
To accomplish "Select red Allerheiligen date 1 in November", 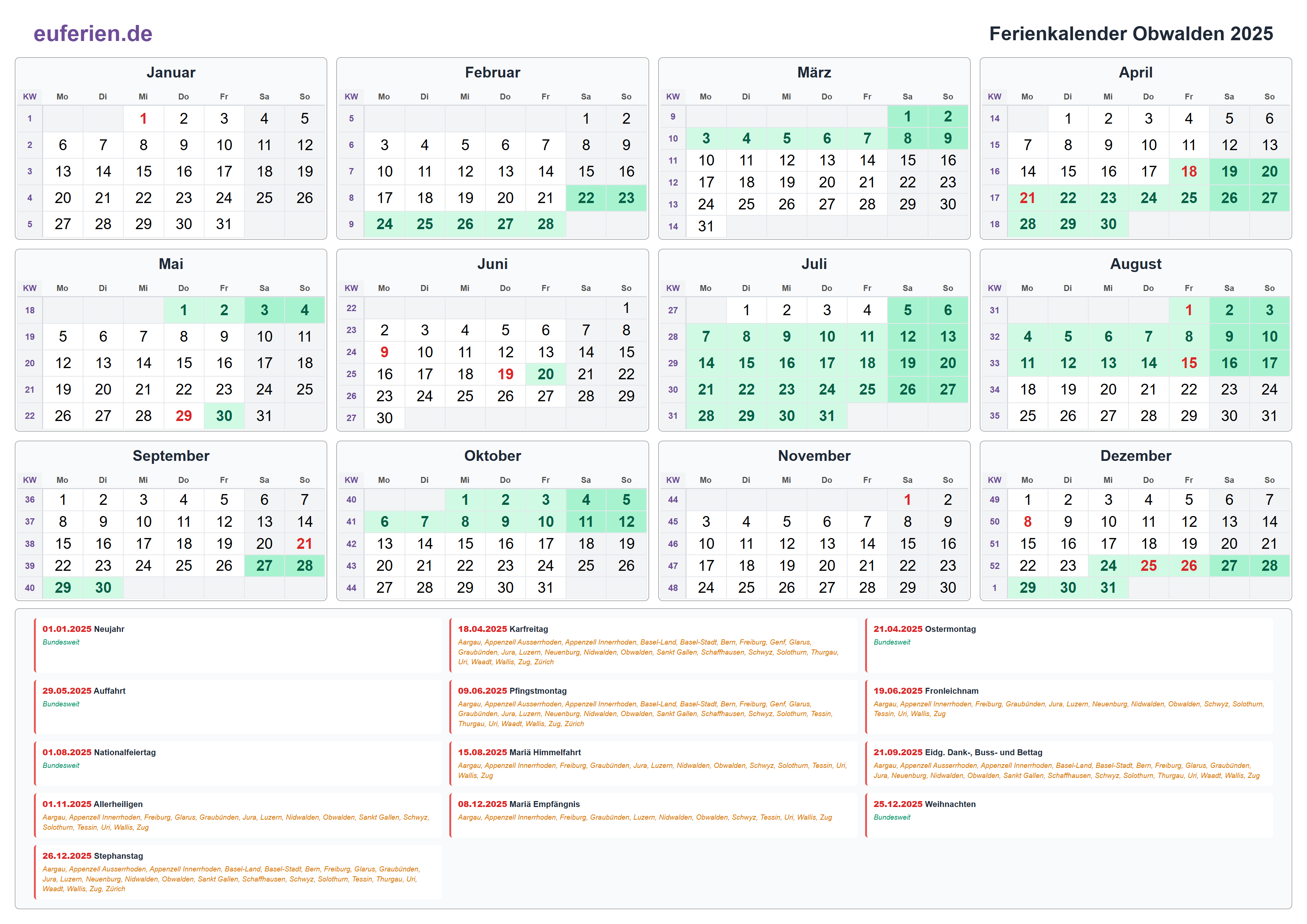I will coord(907,499).
